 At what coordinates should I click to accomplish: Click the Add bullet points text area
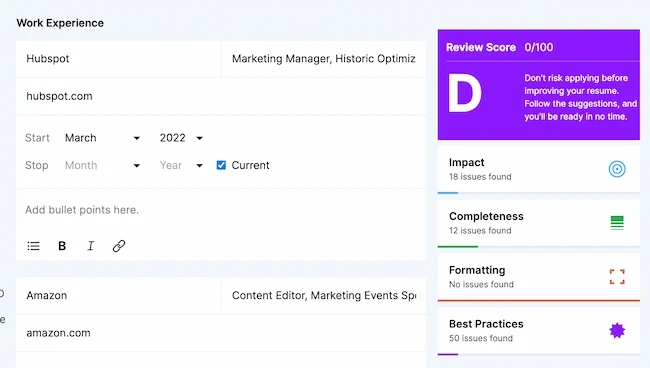[x=221, y=210]
